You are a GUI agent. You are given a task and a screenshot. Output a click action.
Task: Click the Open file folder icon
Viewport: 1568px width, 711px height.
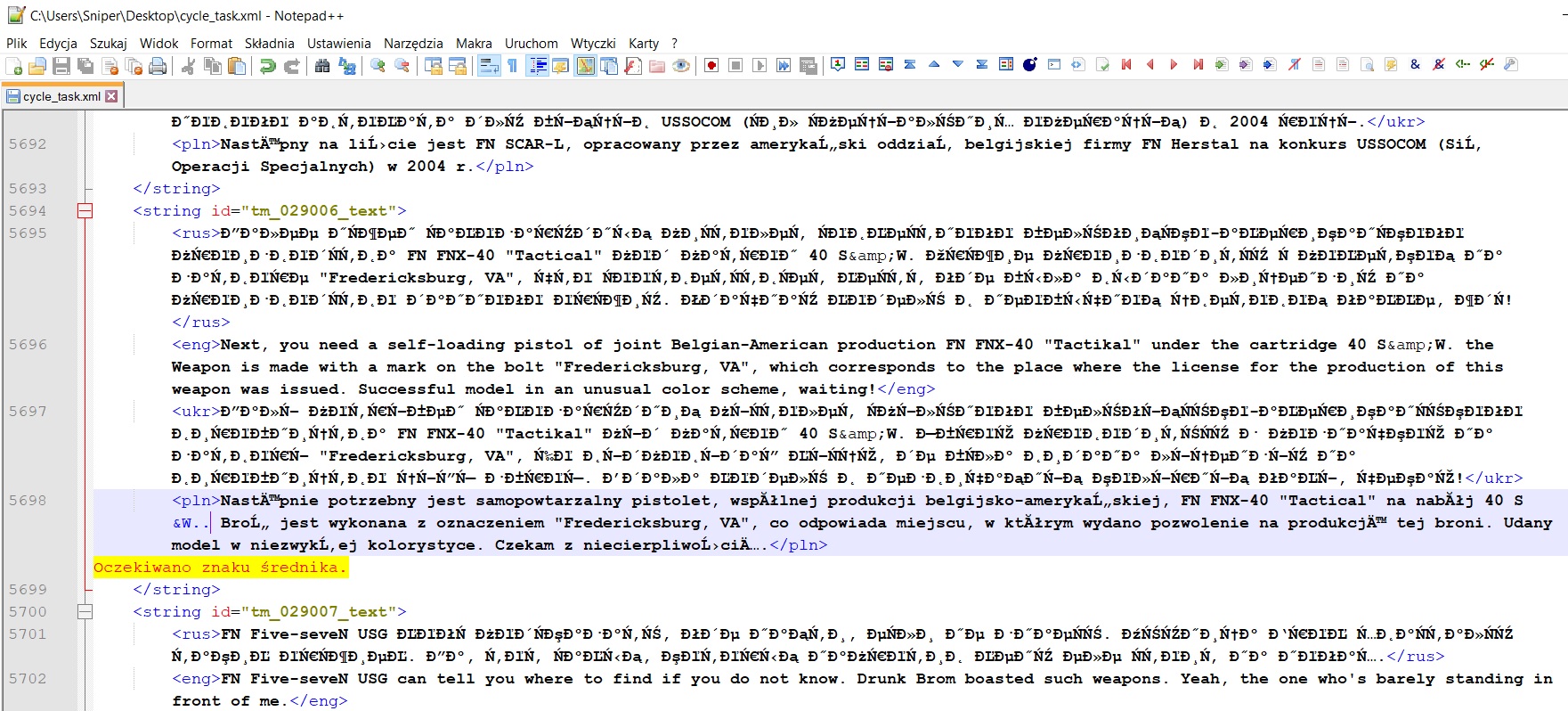coord(37,65)
